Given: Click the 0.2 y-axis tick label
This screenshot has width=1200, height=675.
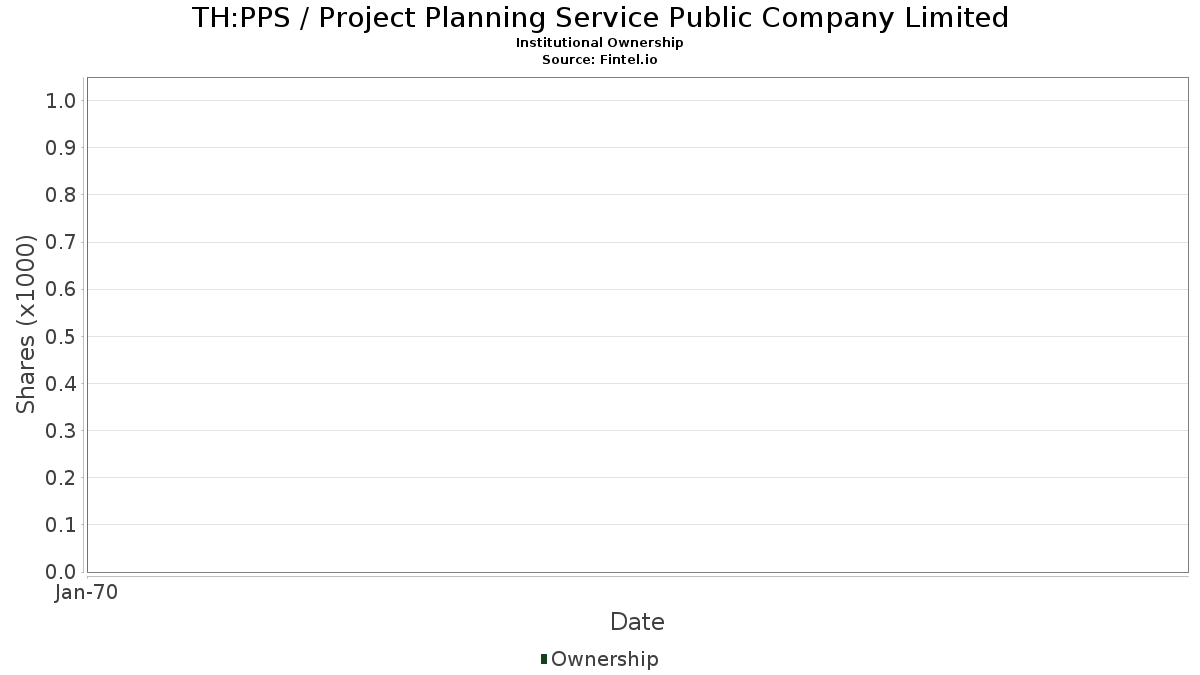Looking at the screenshot, I should 61,478.
